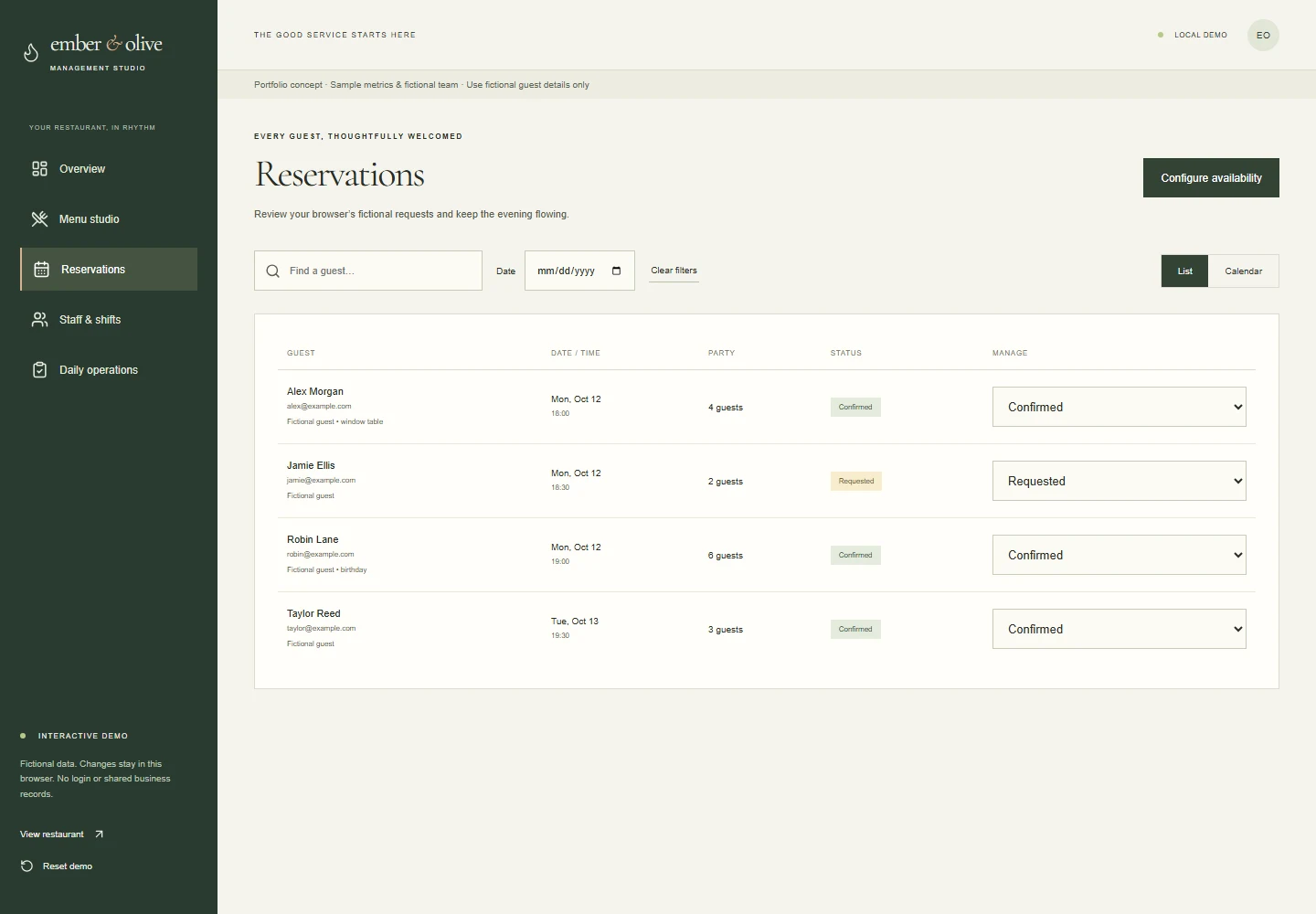Switch to Calendar view
The width and height of the screenshot is (1316, 914).
point(1243,271)
